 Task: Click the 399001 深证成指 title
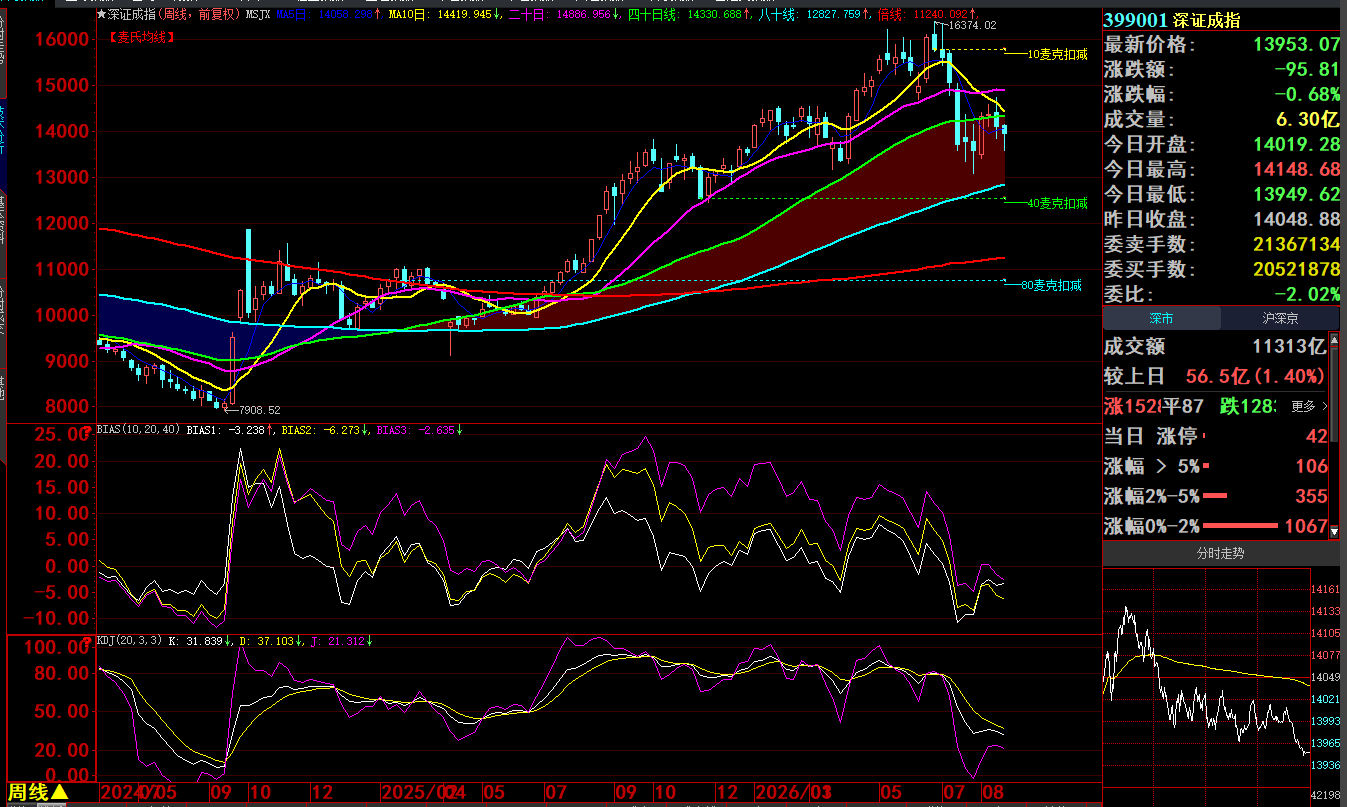(x=1171, y=20)
